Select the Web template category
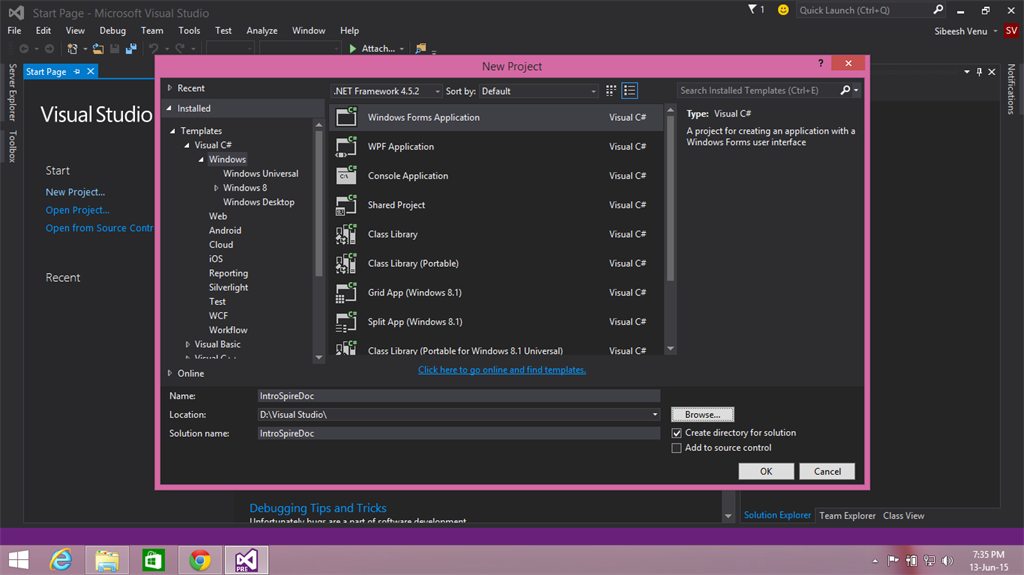The width and height of the screenshot is (1024, 575). 217,216
